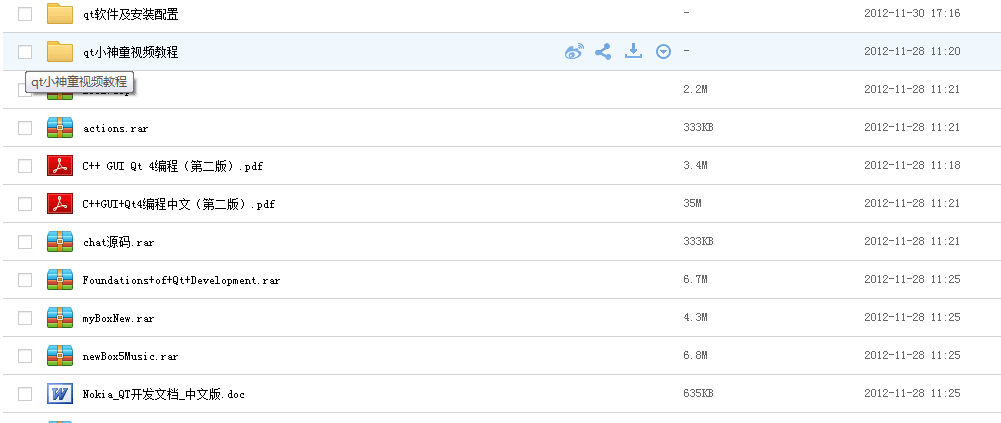The image size is (1001, 423).
Task: Open file Nokia_QT开发文档_中文版.doc
Action: coord(163,394)
